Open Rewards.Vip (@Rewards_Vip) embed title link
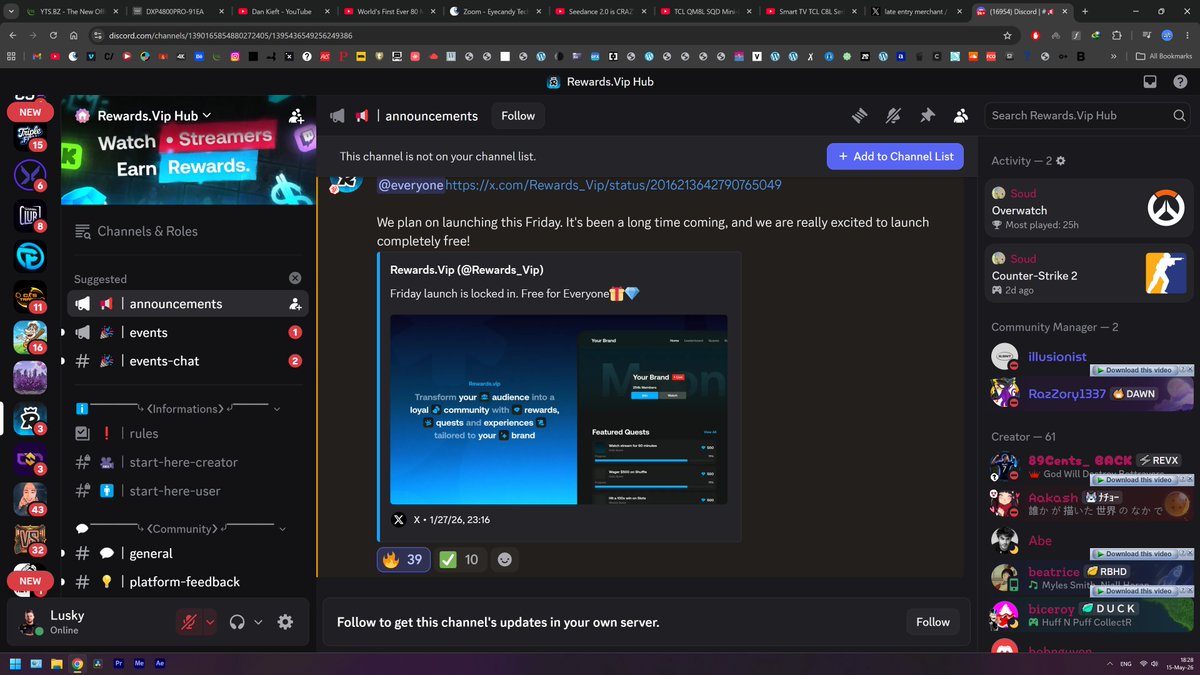The width and height of the screenshot is (1200, 675). point(466,270)
